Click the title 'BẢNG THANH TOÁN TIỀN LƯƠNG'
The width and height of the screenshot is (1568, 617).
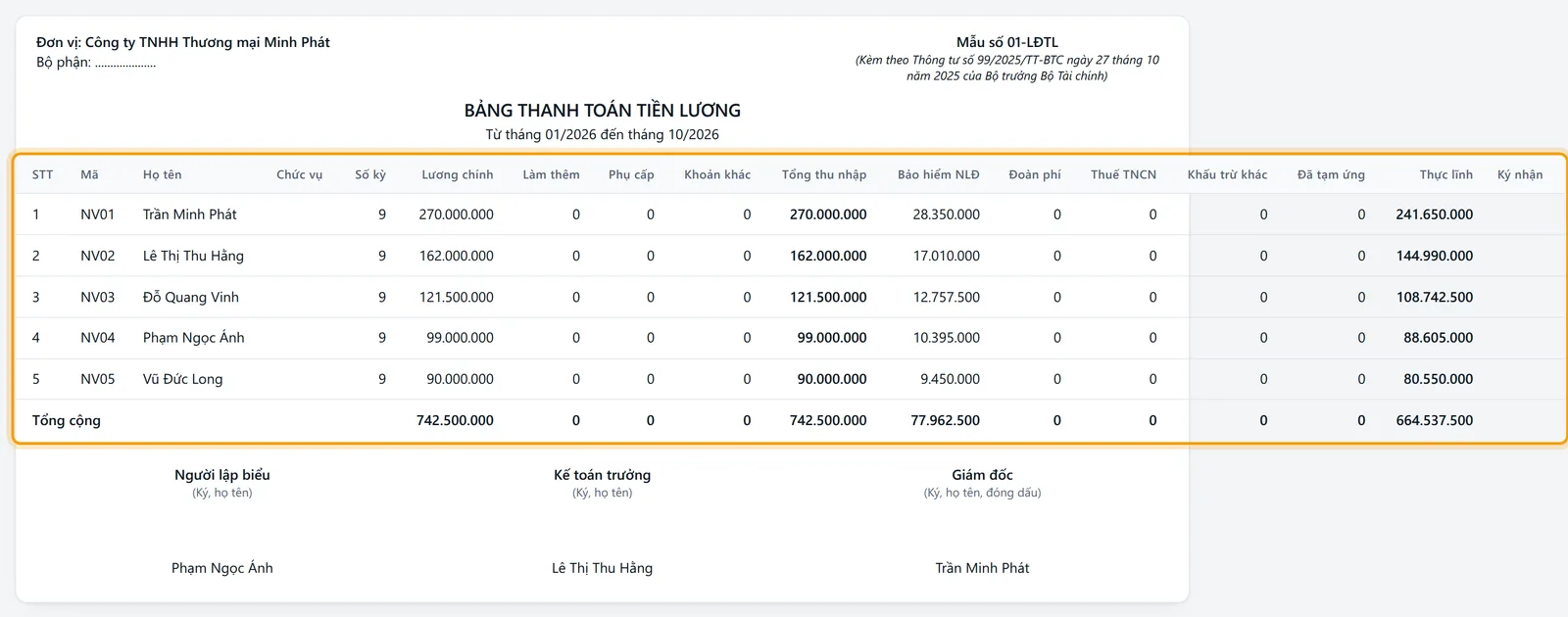[602, 111]
